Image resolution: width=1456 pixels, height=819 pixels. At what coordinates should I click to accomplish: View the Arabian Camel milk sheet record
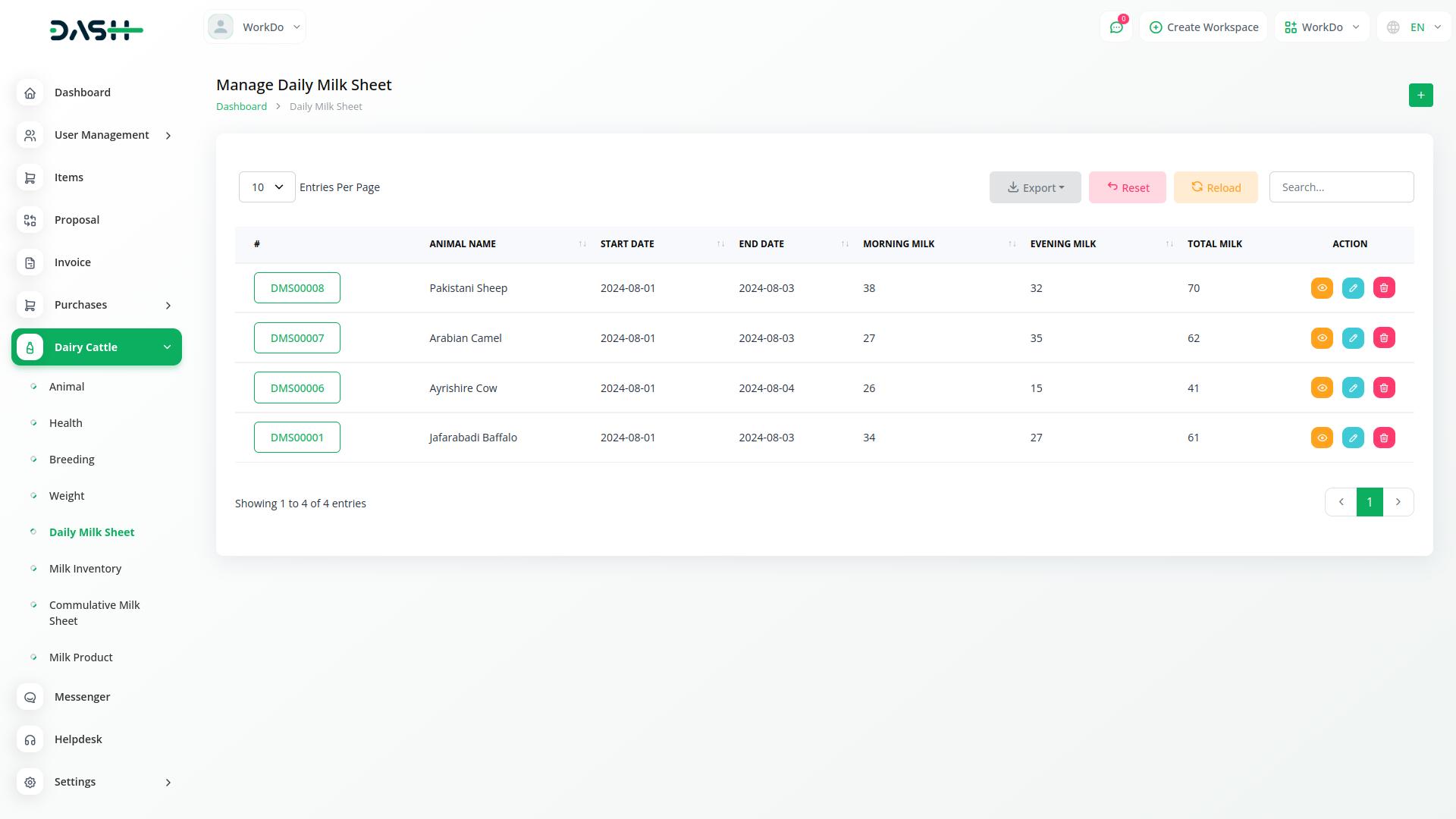[x=1322, y=338]
